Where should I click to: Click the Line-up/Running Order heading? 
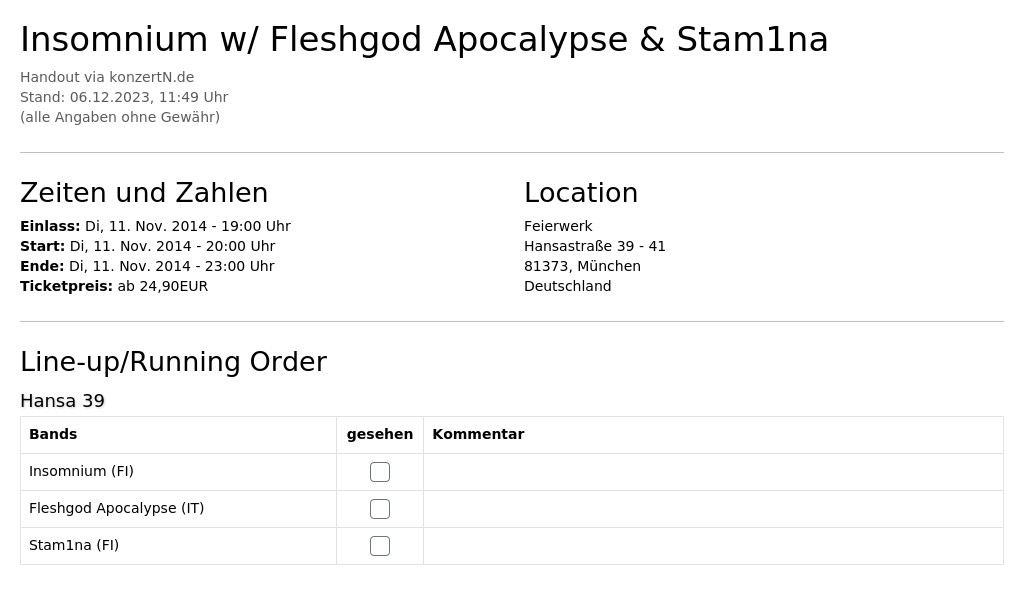tap(173, 362)
